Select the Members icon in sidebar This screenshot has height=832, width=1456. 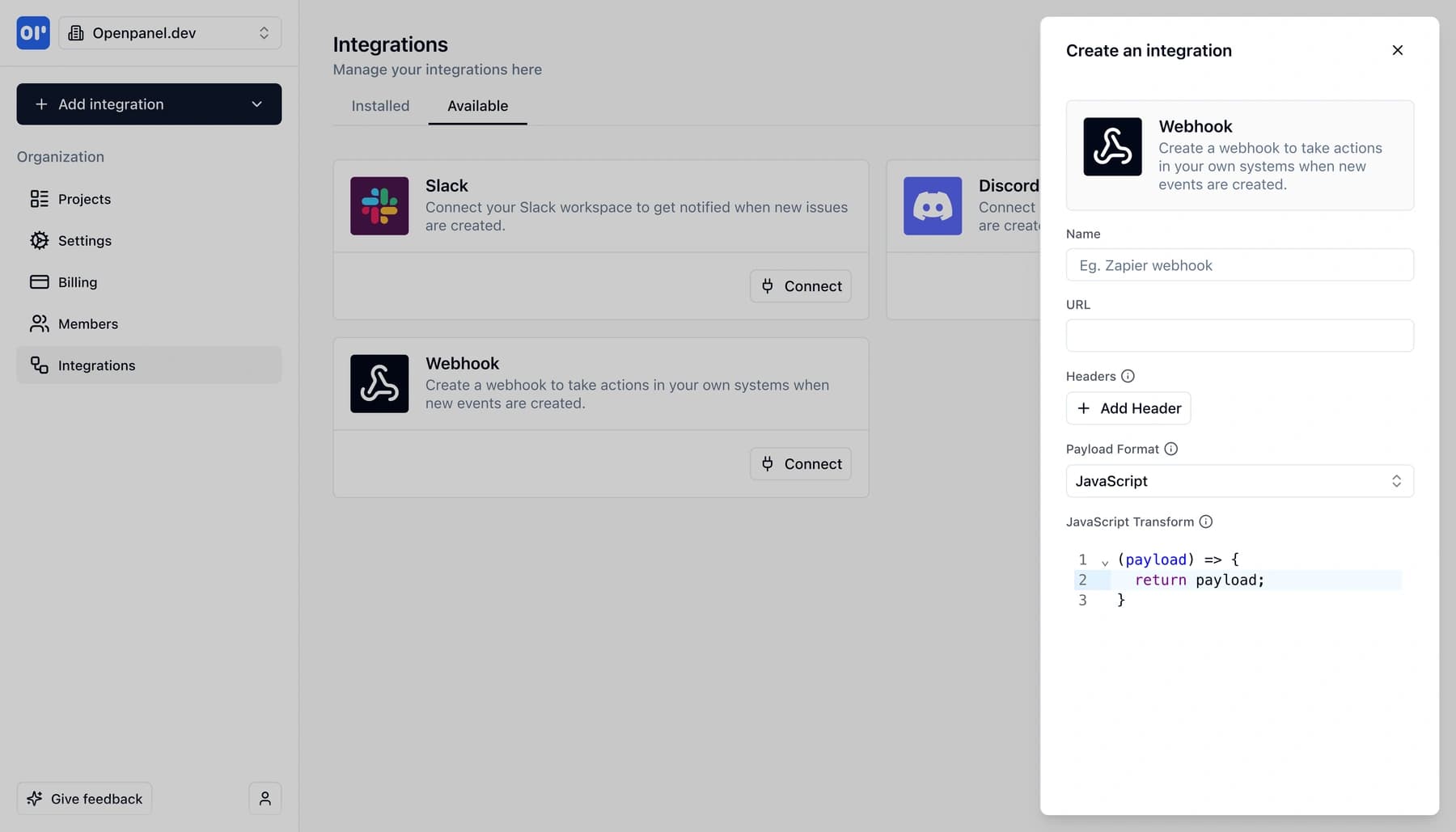[x=40, y=323]
